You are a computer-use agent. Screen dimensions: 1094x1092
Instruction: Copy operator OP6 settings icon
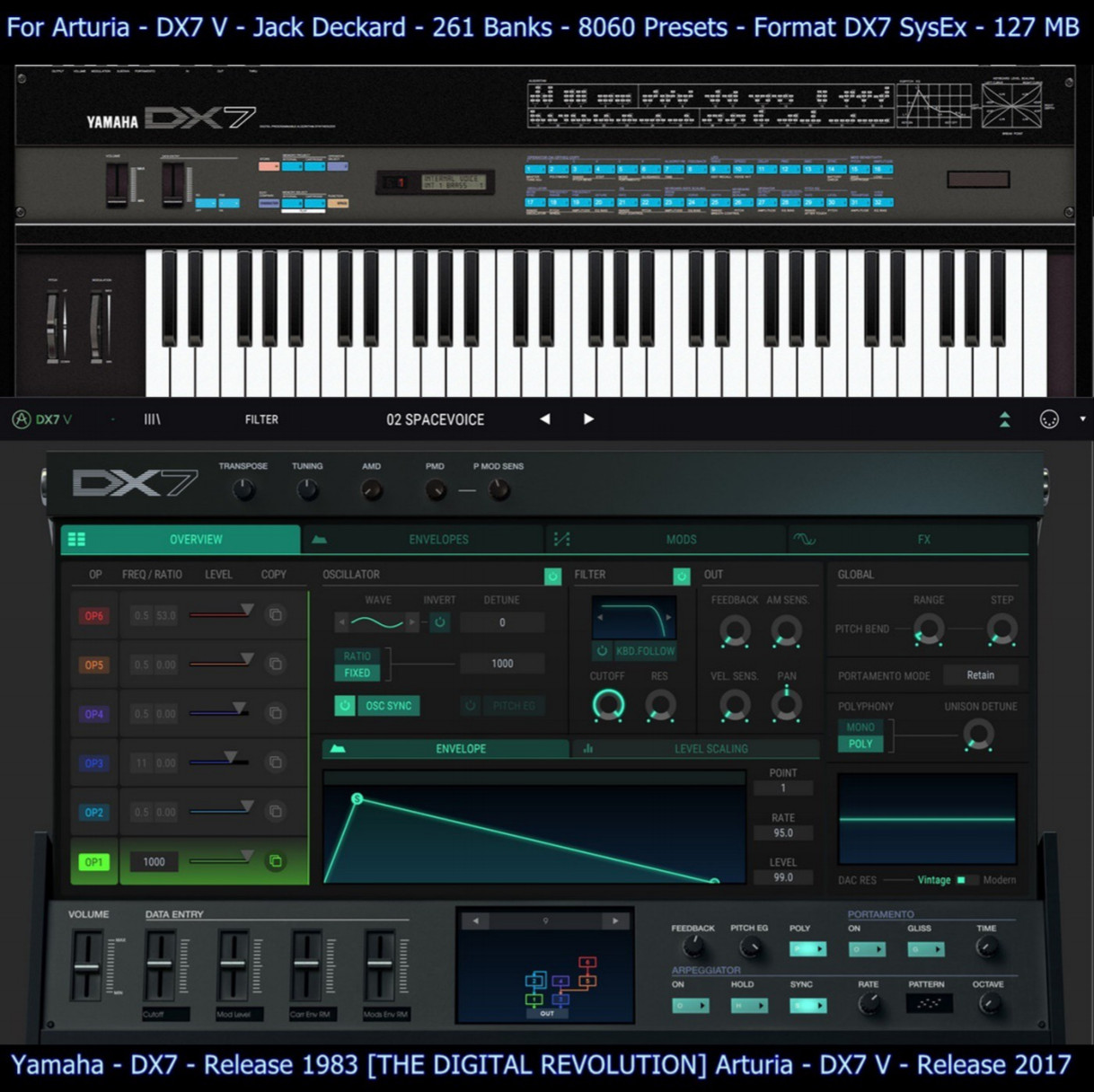[276, 615]
